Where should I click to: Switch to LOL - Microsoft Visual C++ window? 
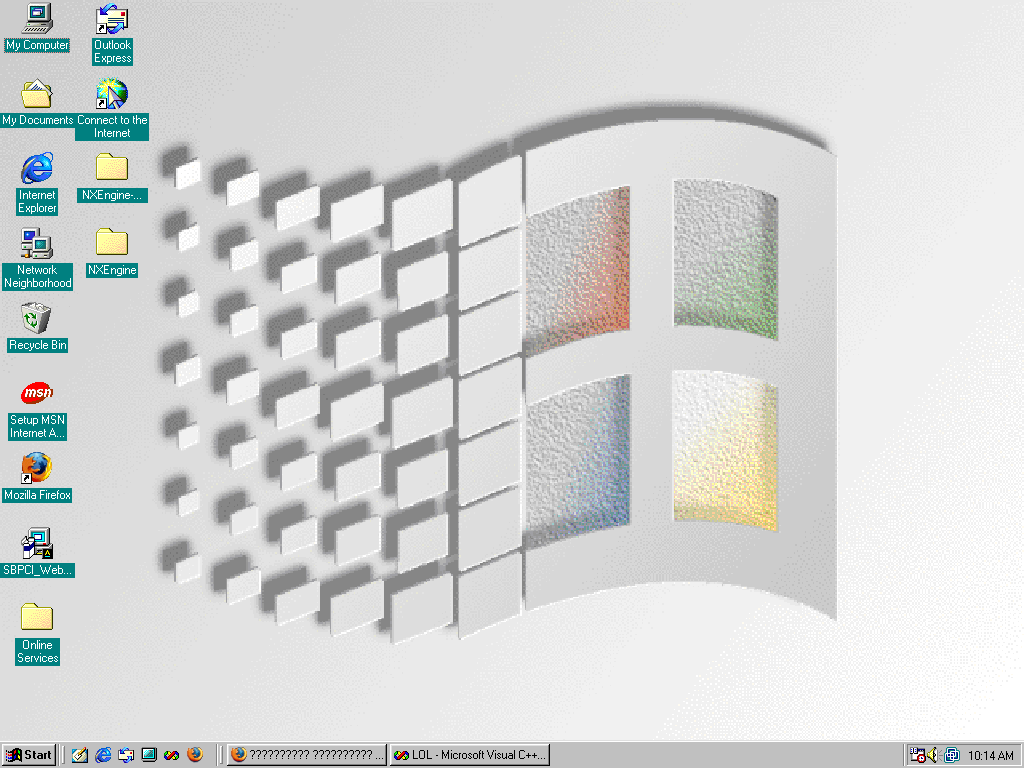470,755
